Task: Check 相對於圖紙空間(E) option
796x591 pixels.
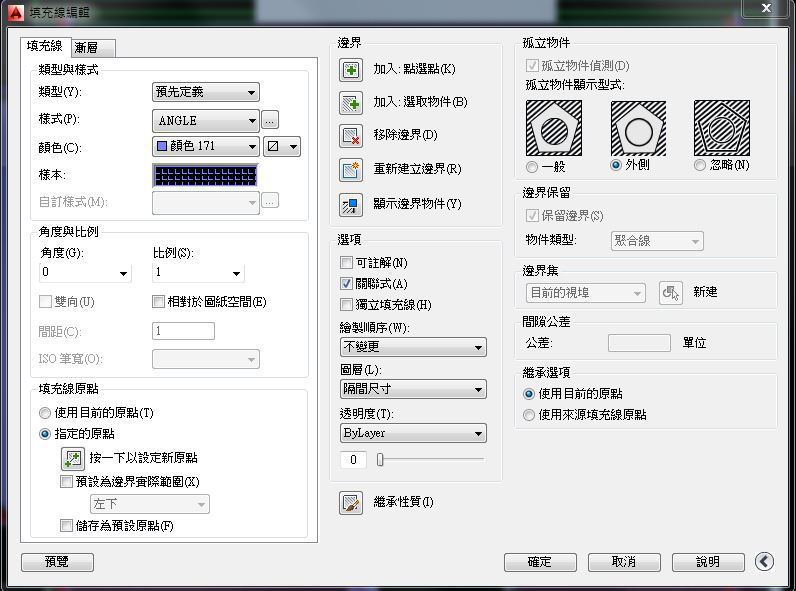Action: pos(158,302)
